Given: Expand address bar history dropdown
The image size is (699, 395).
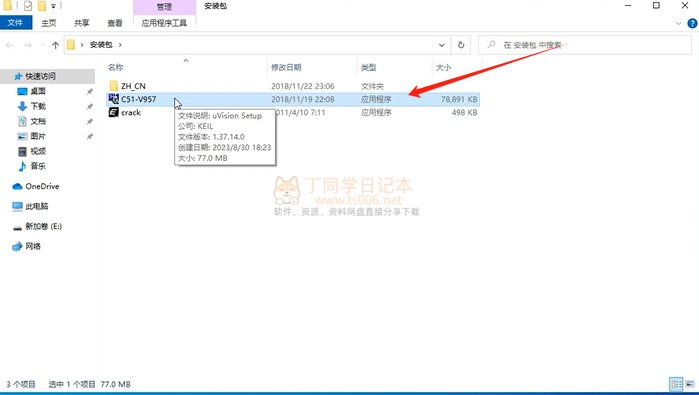Looking at the screenshot, I should tap(441, 45).
